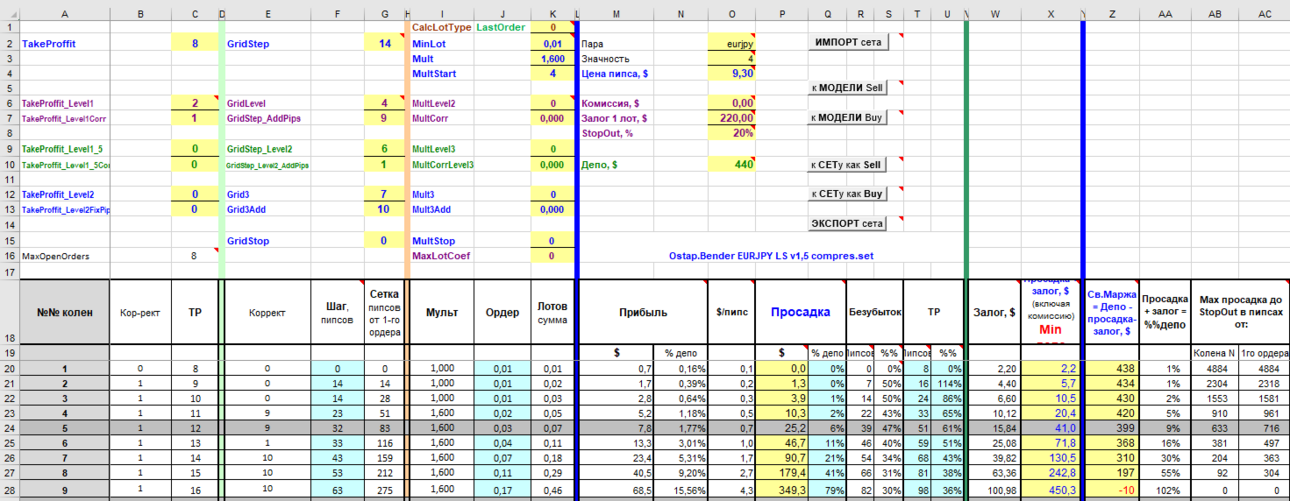Viewport: 1290px width, 501px height.
Task: Select column X header
Action: coord(1051,14)
